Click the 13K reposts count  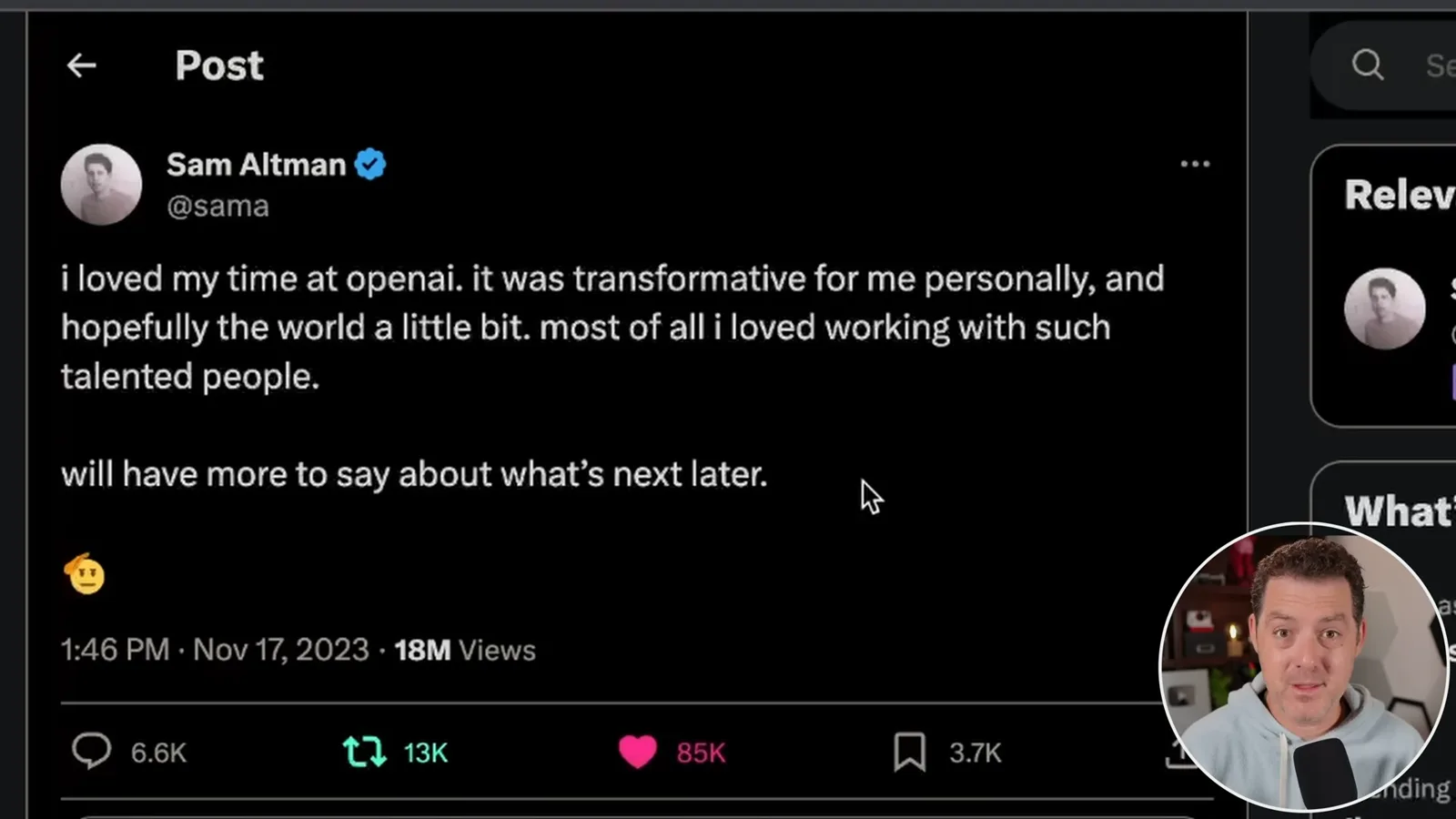tap(426, 753)
